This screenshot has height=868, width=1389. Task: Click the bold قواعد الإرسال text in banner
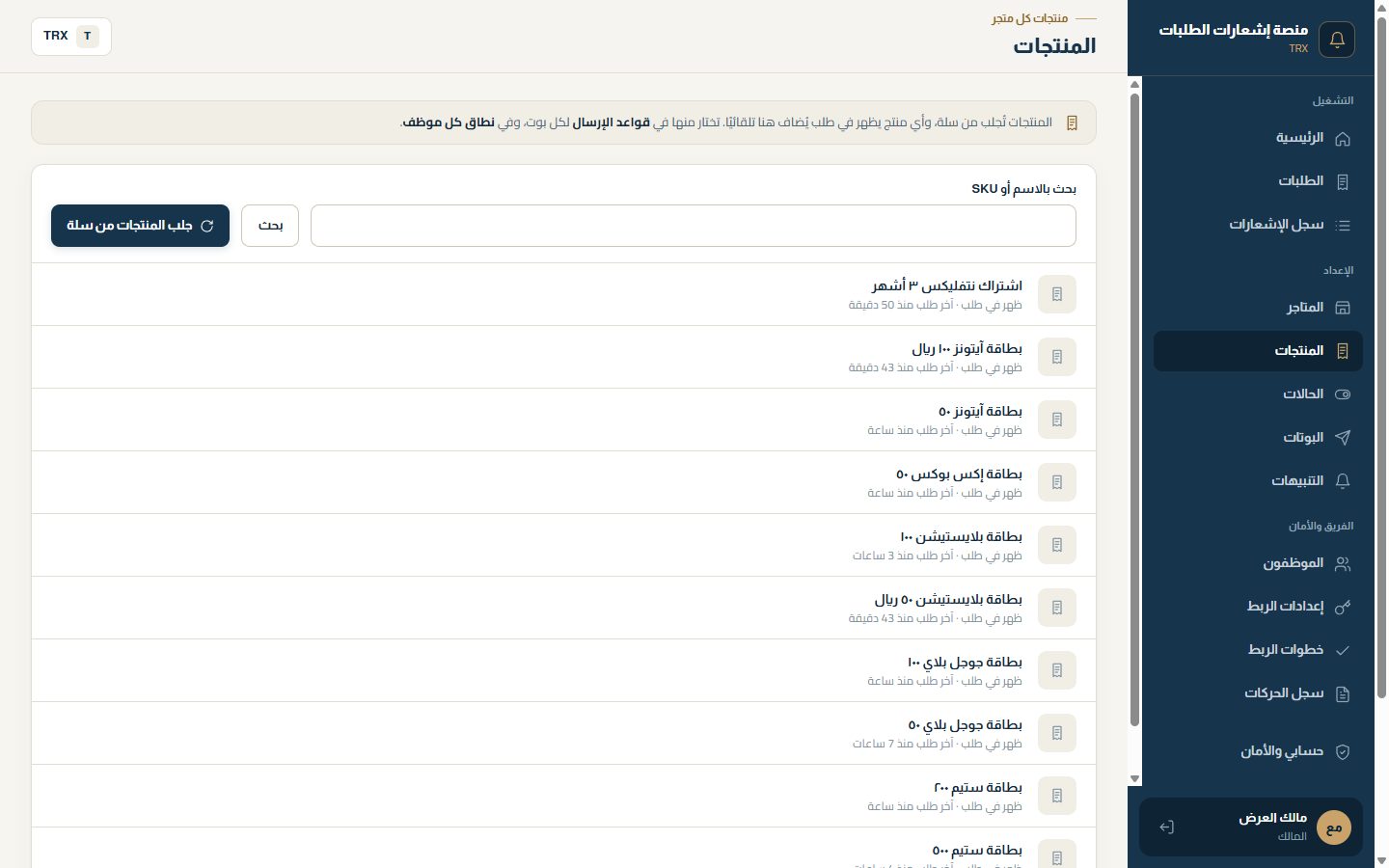[612, 122]
